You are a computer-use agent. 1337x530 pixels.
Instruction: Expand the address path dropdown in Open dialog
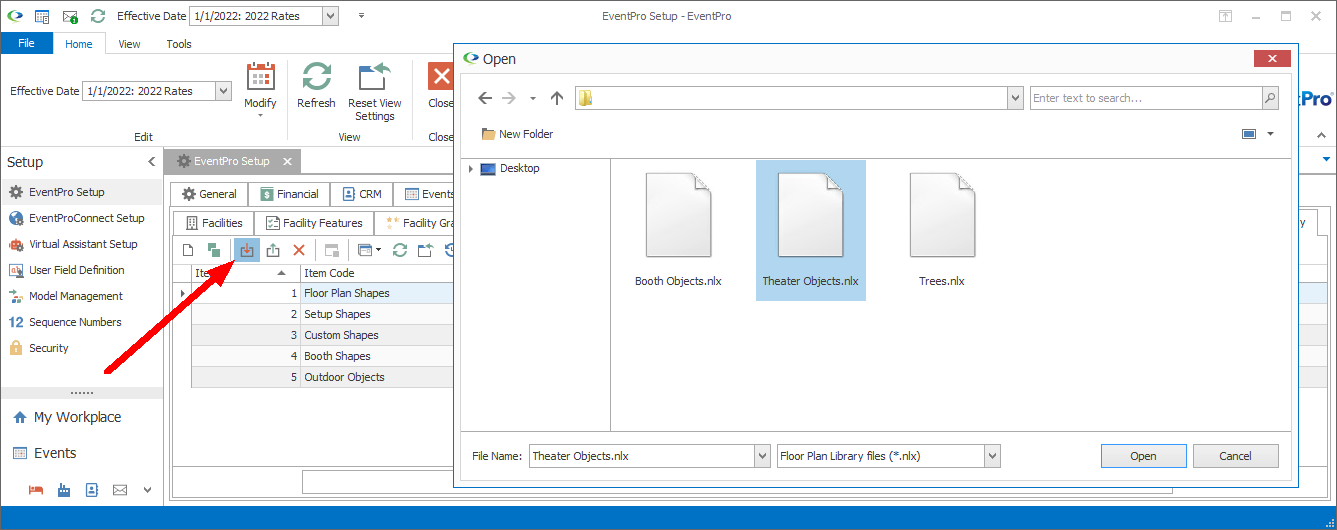(x=1016, y=98)
